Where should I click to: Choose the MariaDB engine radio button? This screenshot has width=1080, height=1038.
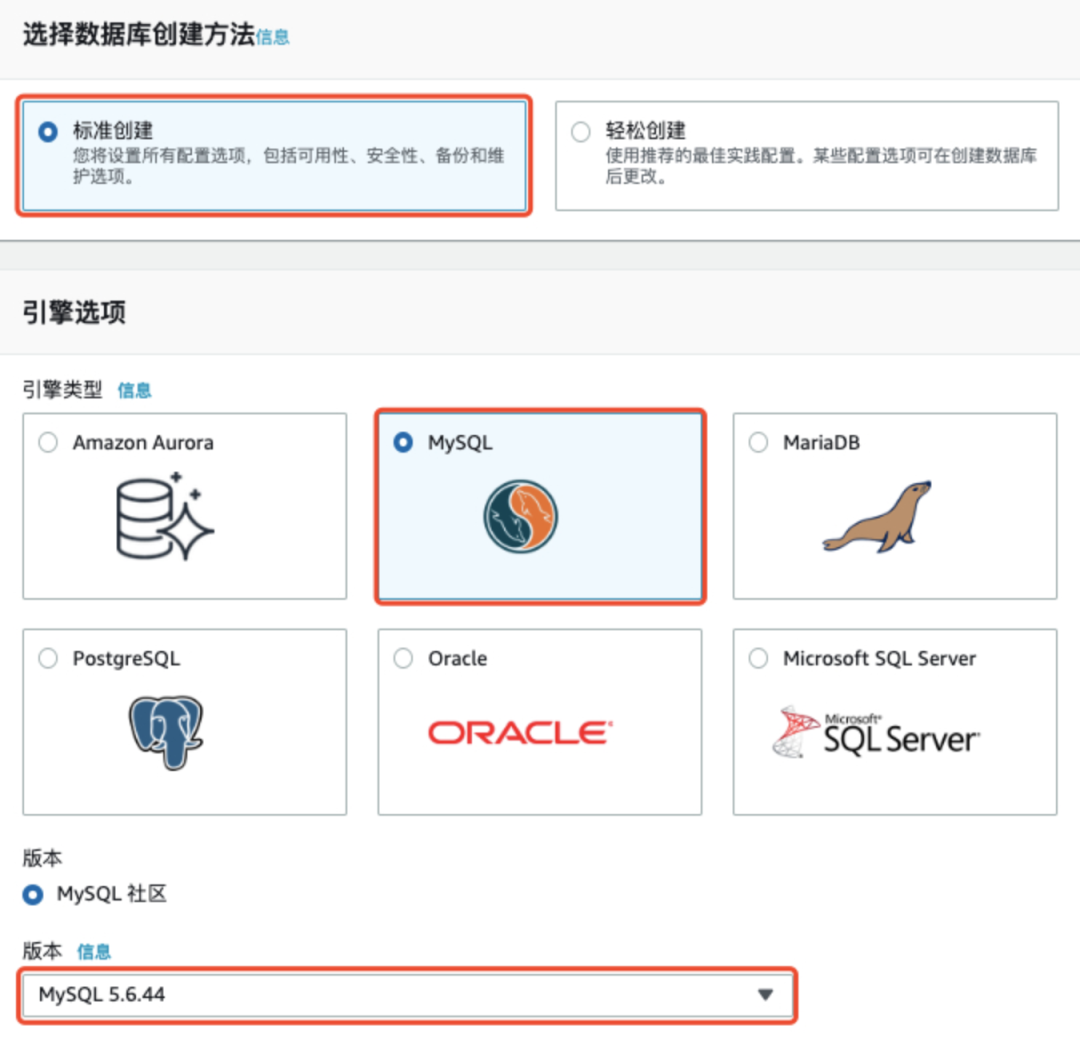click(x=758, y=442)
